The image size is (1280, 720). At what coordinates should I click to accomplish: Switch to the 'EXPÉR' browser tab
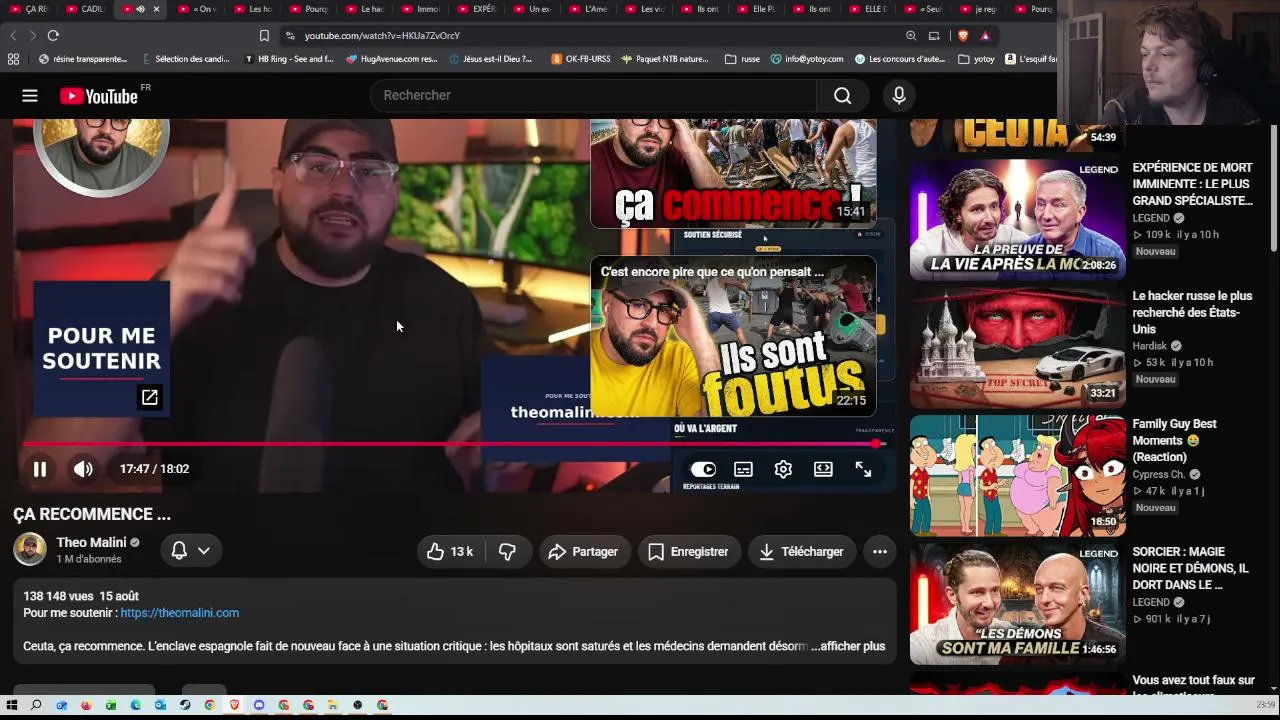point(478,9)
